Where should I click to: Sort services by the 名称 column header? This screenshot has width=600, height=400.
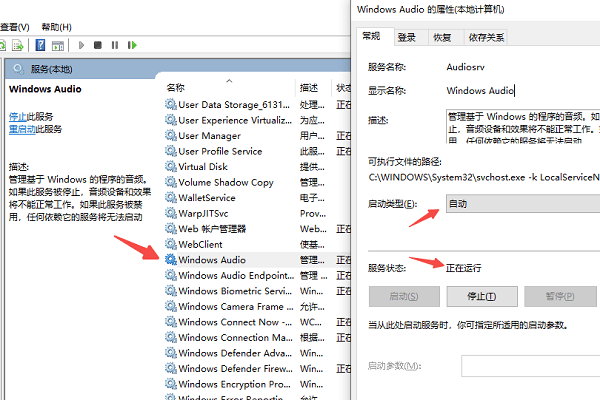click(176, 88)
